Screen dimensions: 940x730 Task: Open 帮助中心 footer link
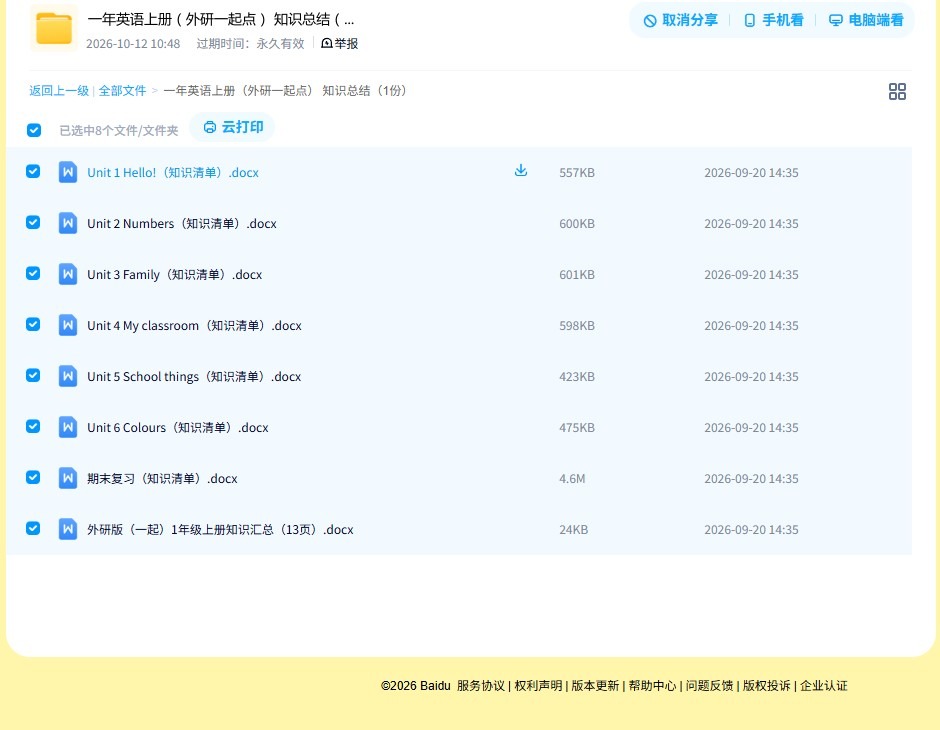point(652,686)
